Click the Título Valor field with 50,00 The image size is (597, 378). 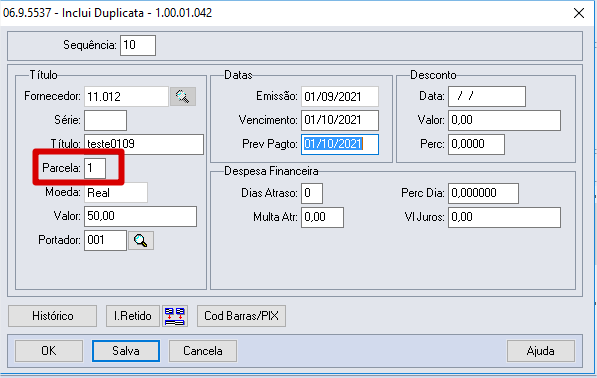pyautogui.click(x=140, y=217)
